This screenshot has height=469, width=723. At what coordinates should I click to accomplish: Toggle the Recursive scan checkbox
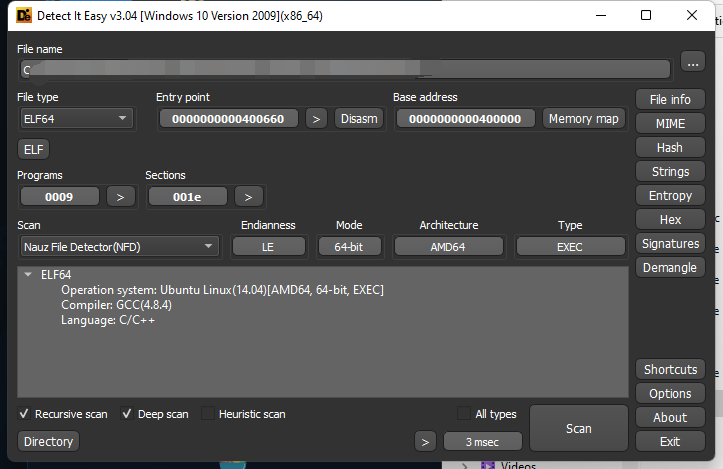24,414
